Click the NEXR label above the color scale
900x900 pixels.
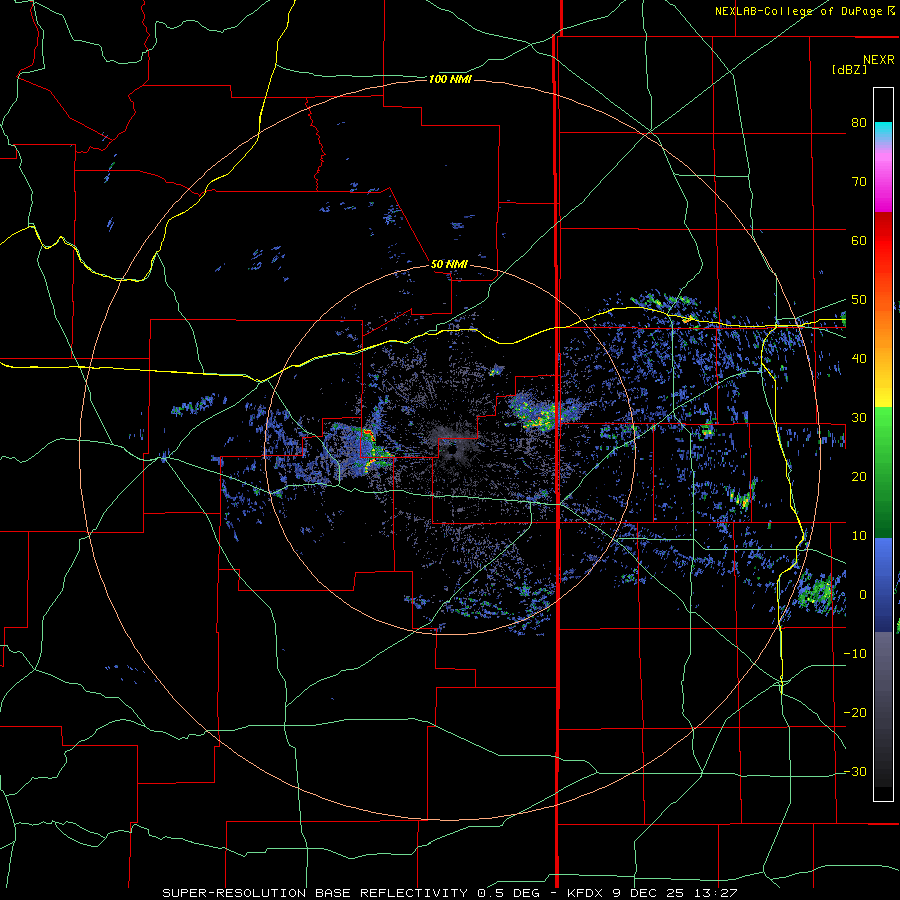click(x=879, y=60)
